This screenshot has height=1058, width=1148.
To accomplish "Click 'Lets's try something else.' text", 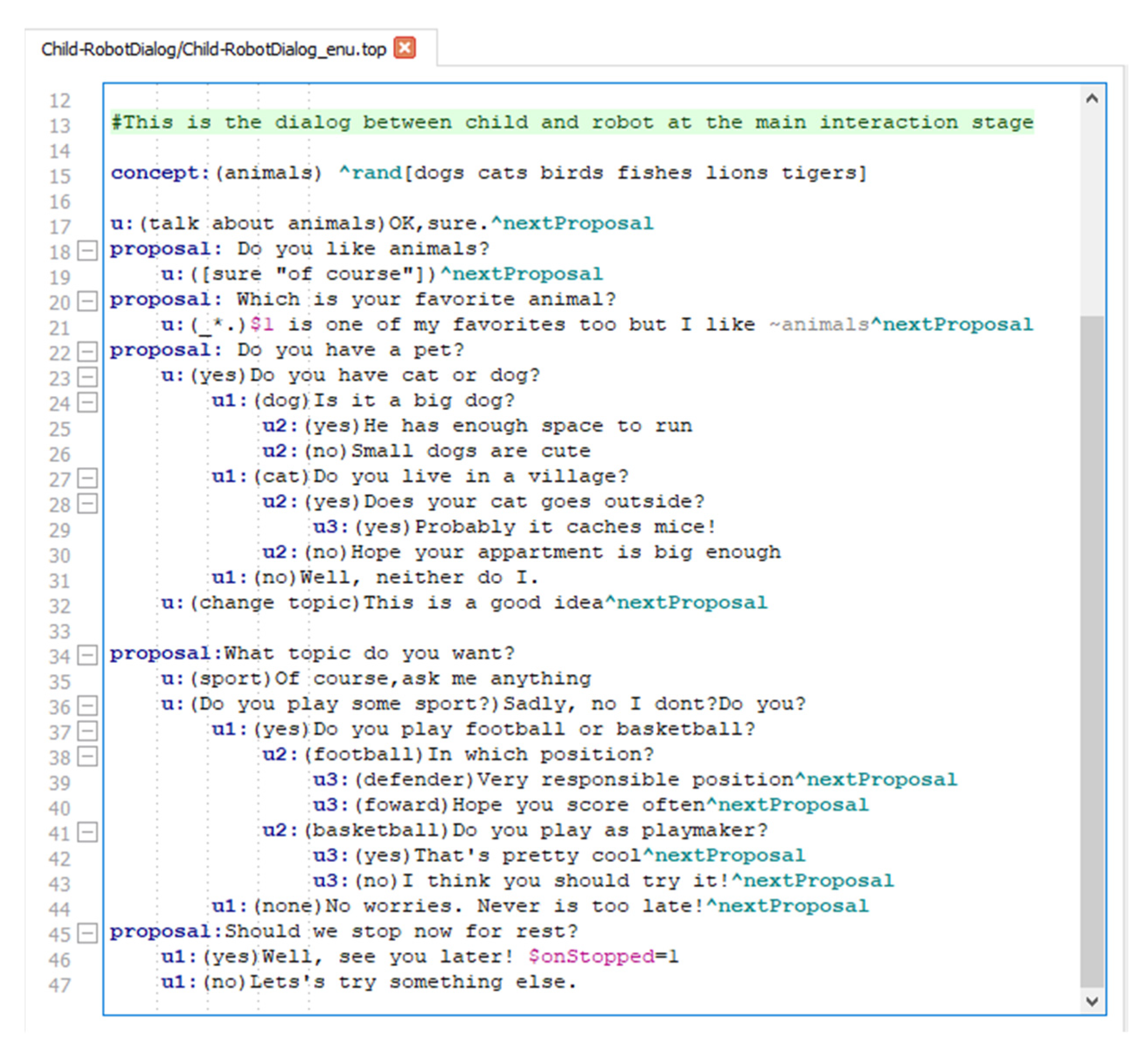I will (414, 982).
